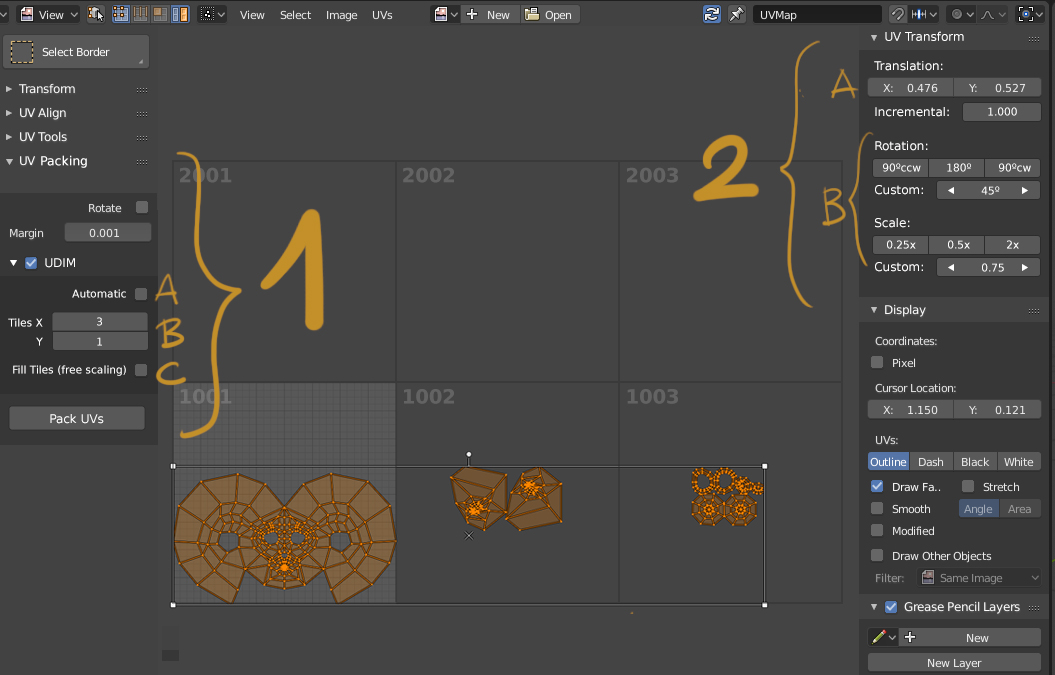
Task: Open proportional editing mode dropdown
Action: point(961,14)
